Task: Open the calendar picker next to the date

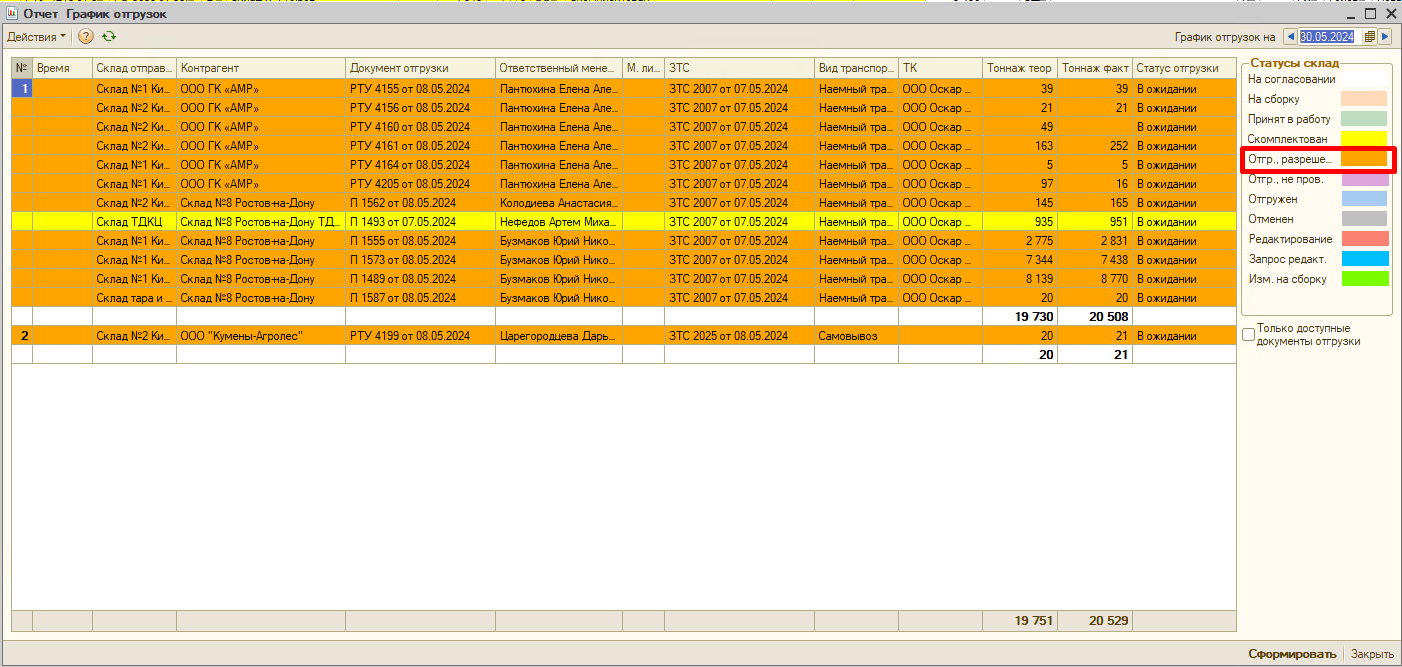Action: 1369,36
